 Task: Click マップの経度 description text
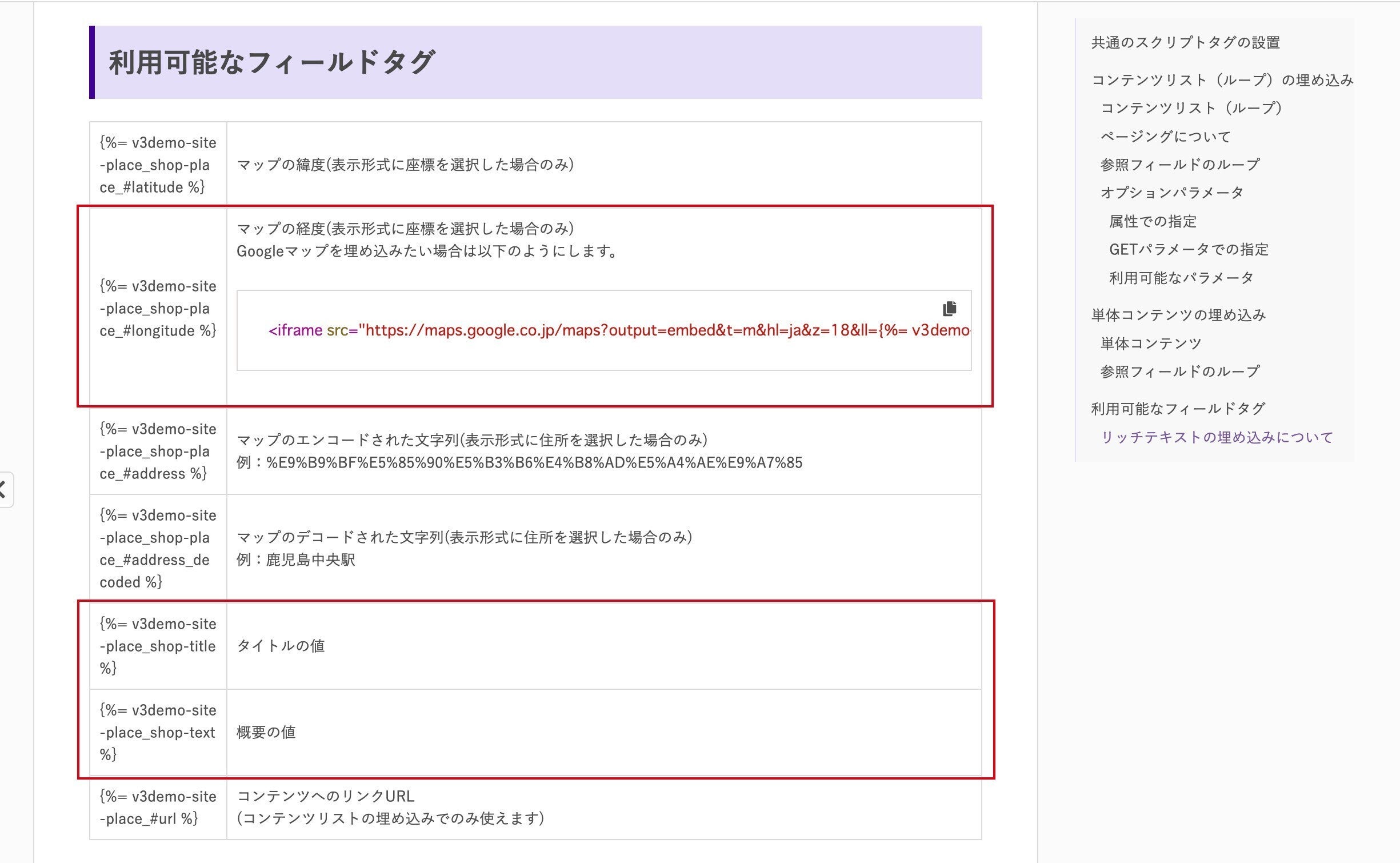pyautogui.click(x=405, y=229)
